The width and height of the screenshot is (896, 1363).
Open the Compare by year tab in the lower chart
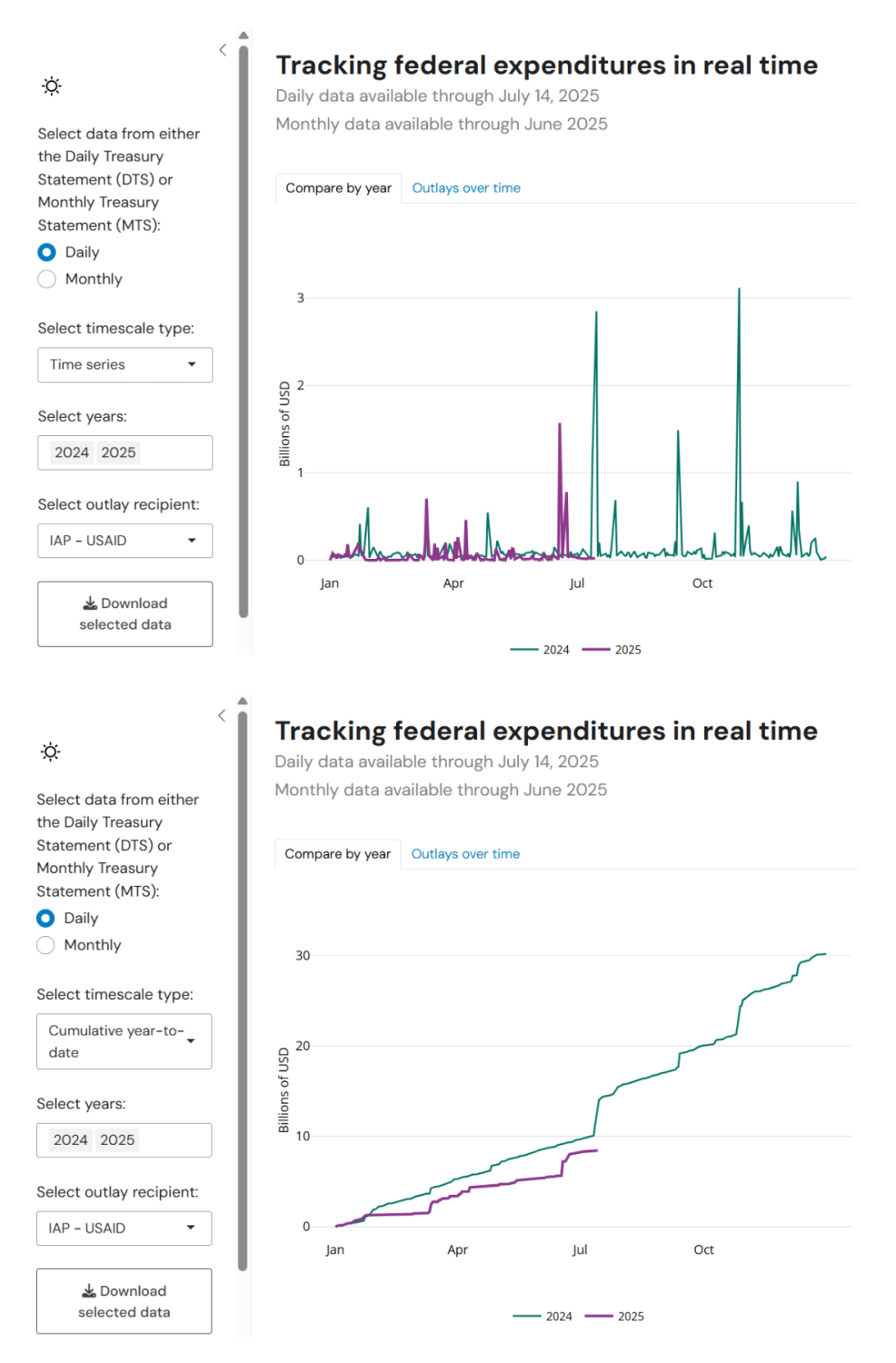[x=337, y=854]
